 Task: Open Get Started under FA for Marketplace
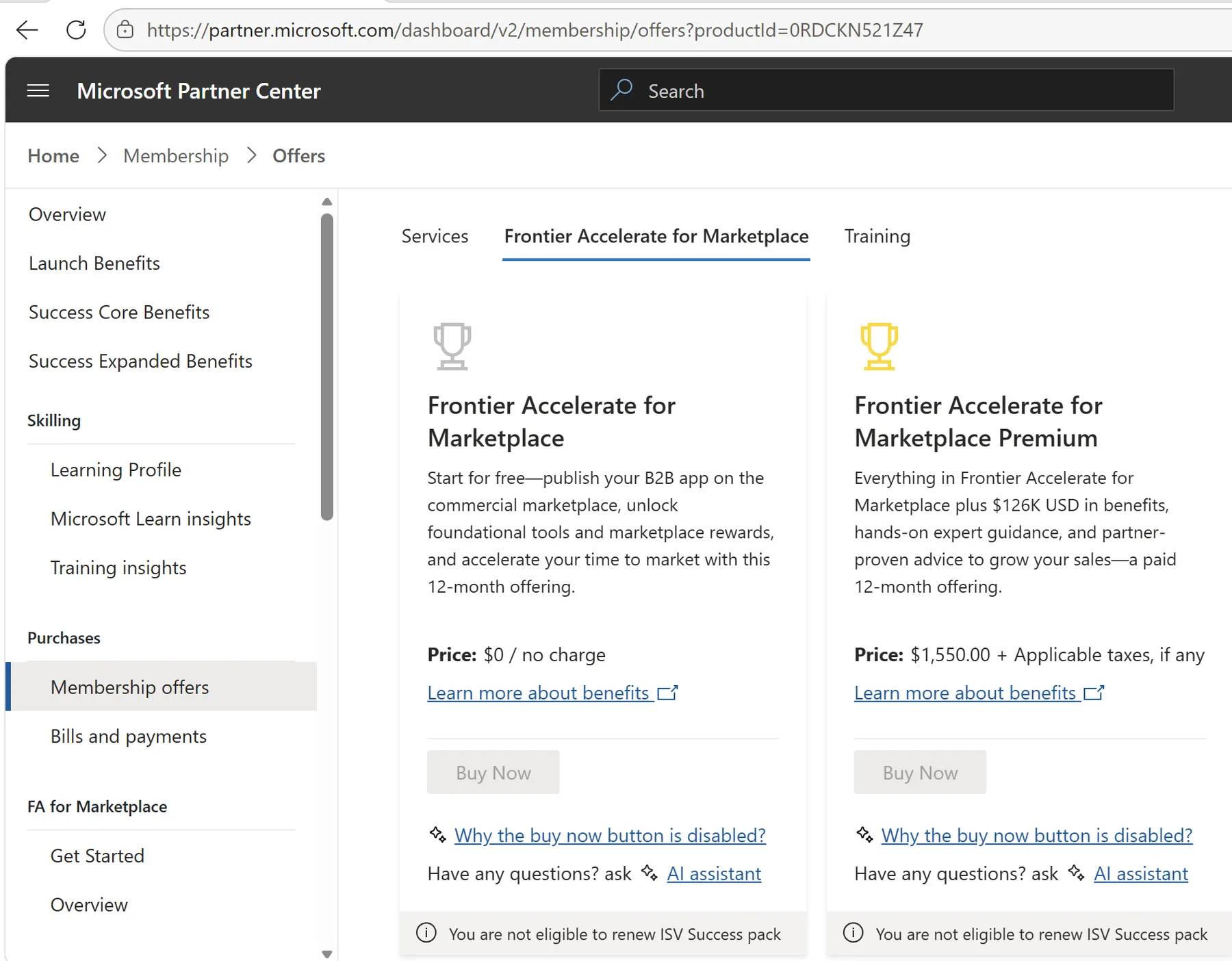pos(97,856)
